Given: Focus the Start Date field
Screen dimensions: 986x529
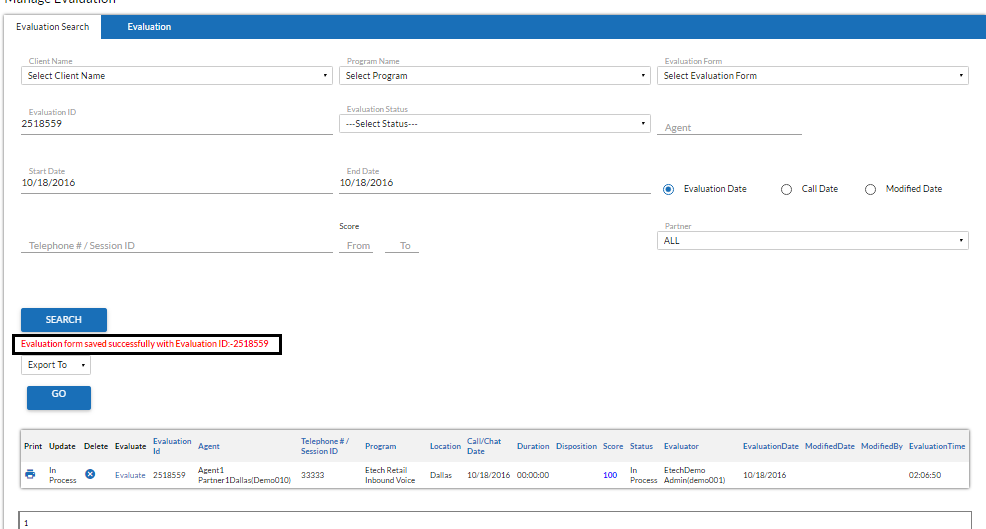Looking at the screenshot, I should [x=177, y=182].
